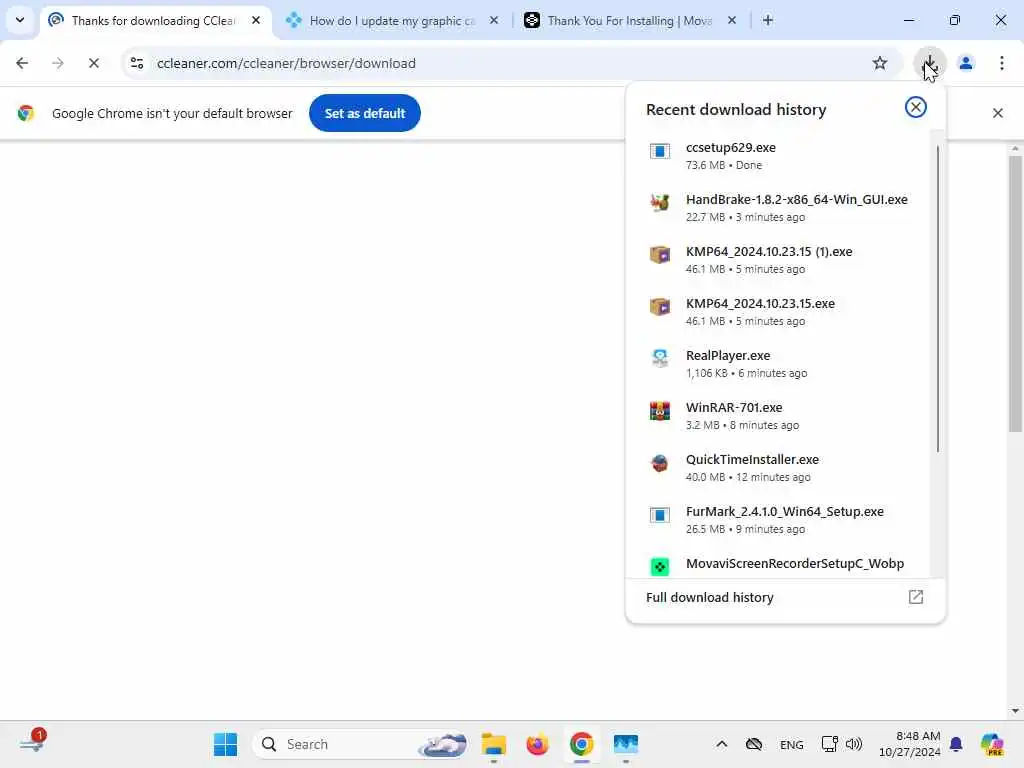The height and width of the screenshot is (768, 1024).
Task: Open KMP64_2024.10.23.15 (1).exe download
Action: (777, 260)
